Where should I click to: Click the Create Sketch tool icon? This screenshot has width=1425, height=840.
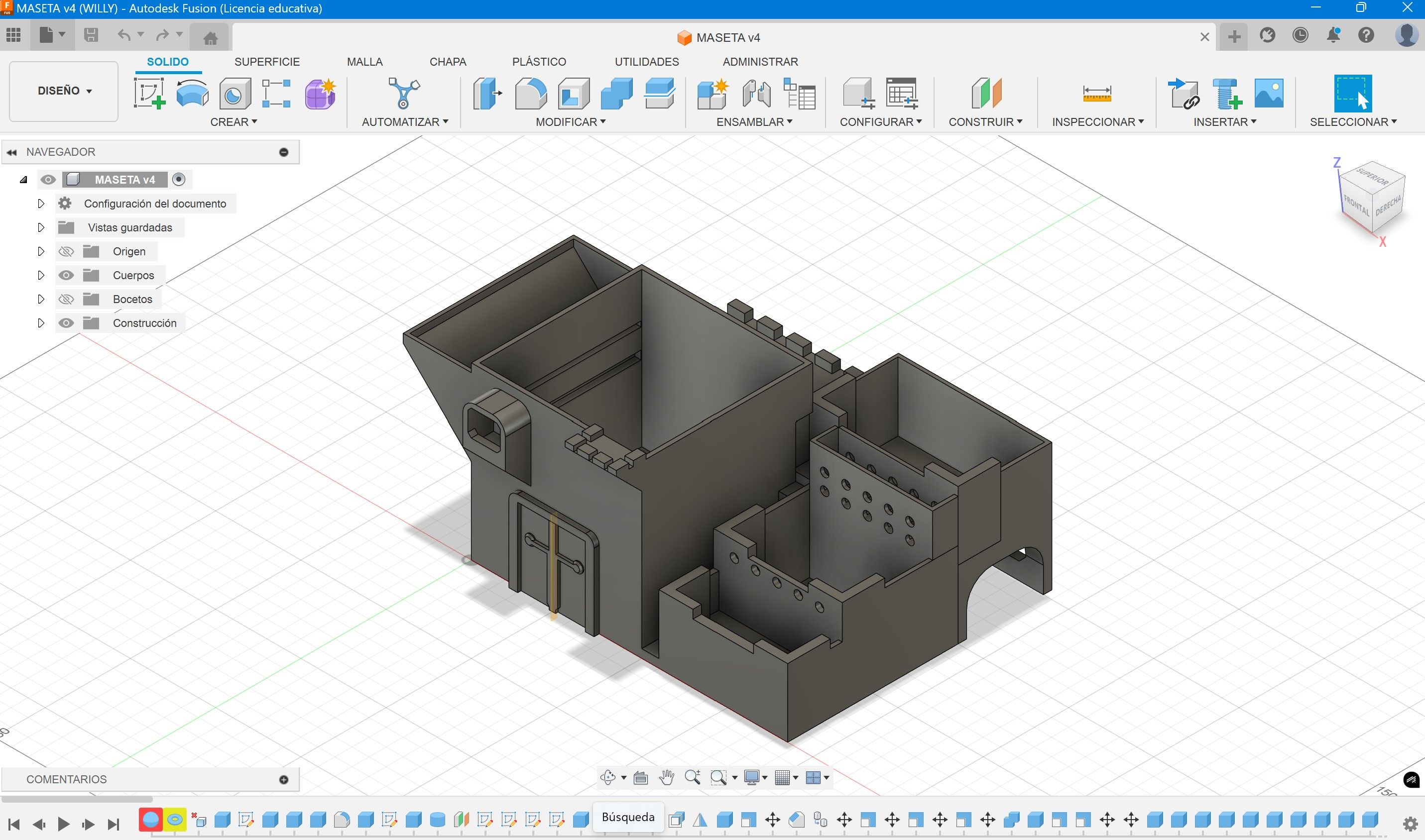tap(149, 94)
